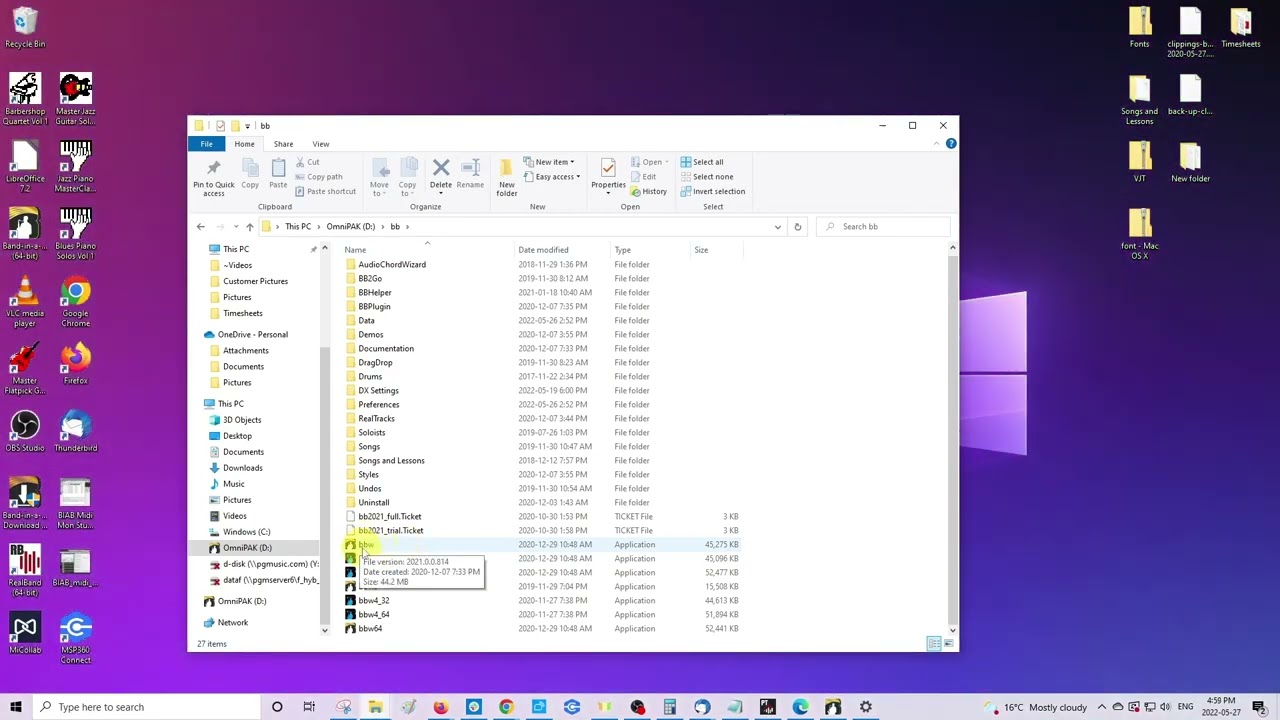Select the MiCollab desktop shortcut
Image resolution: width=1280 pixels, height=720 pixels.
click(24, 634)
